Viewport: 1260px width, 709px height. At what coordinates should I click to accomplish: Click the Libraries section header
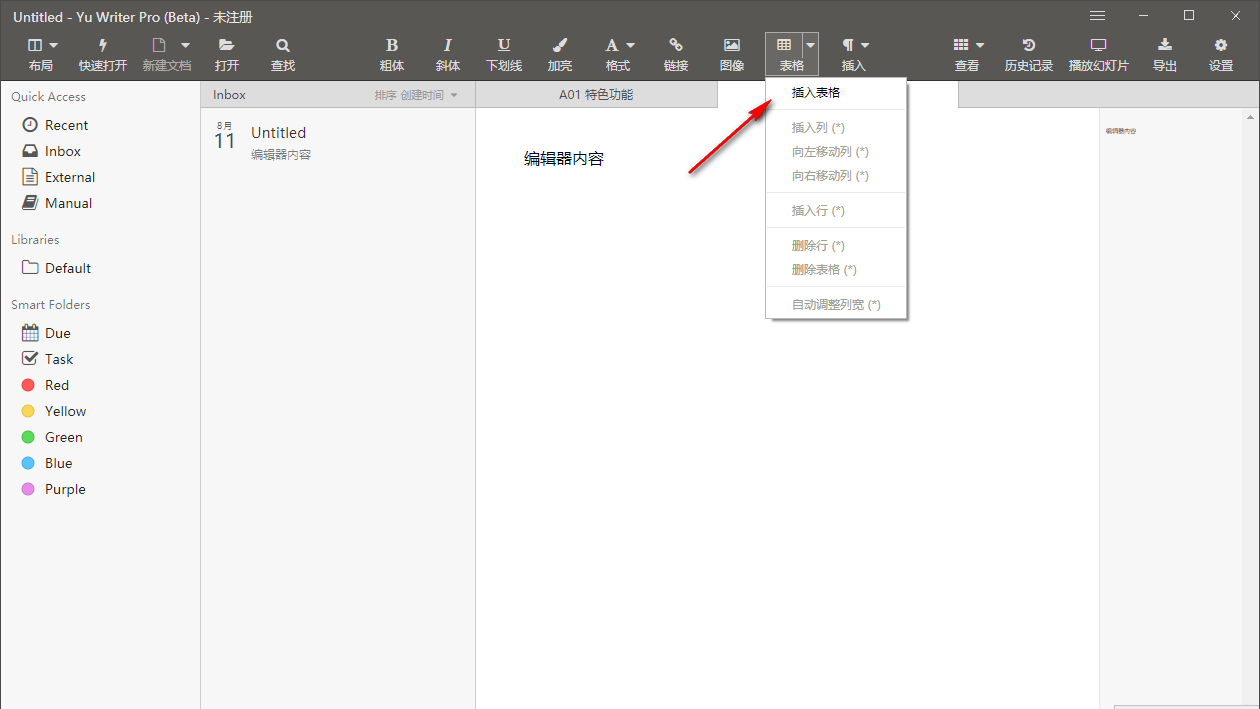(35, 240)
